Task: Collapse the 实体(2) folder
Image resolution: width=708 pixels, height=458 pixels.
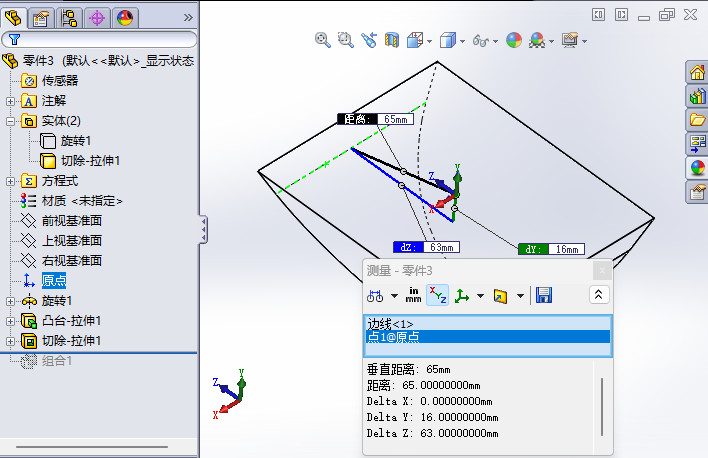Action: click(x=10, y=121)
